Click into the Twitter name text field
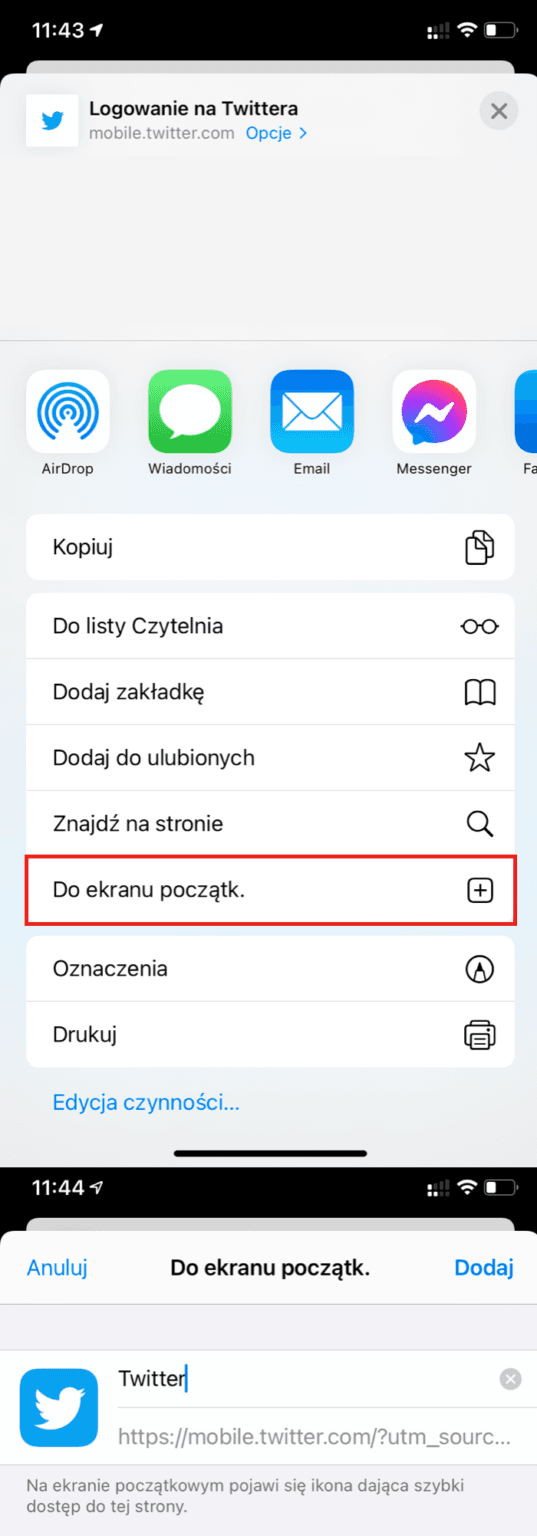This screenshot has width=537, height=1536. (x=305, y=1380)
